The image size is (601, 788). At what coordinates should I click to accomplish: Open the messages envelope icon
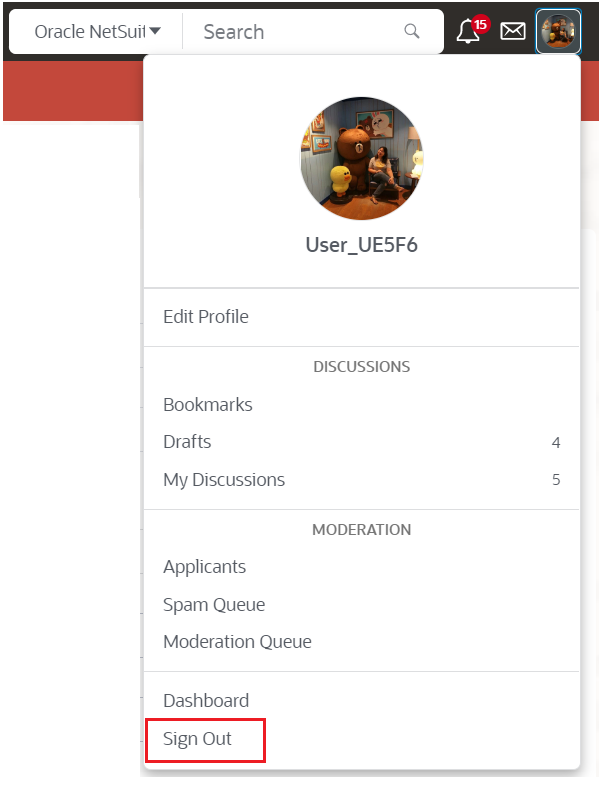click(513, 31)
